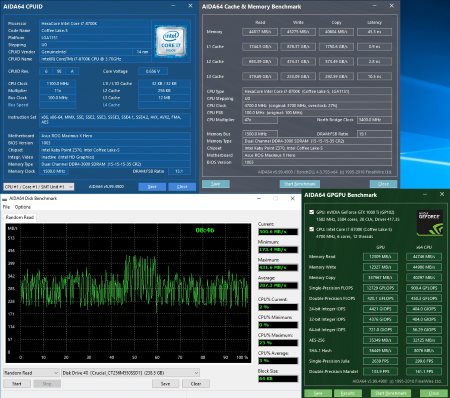Toggle the CPU Intel Core i7-8700K checkbox

(x=311, y=229)
